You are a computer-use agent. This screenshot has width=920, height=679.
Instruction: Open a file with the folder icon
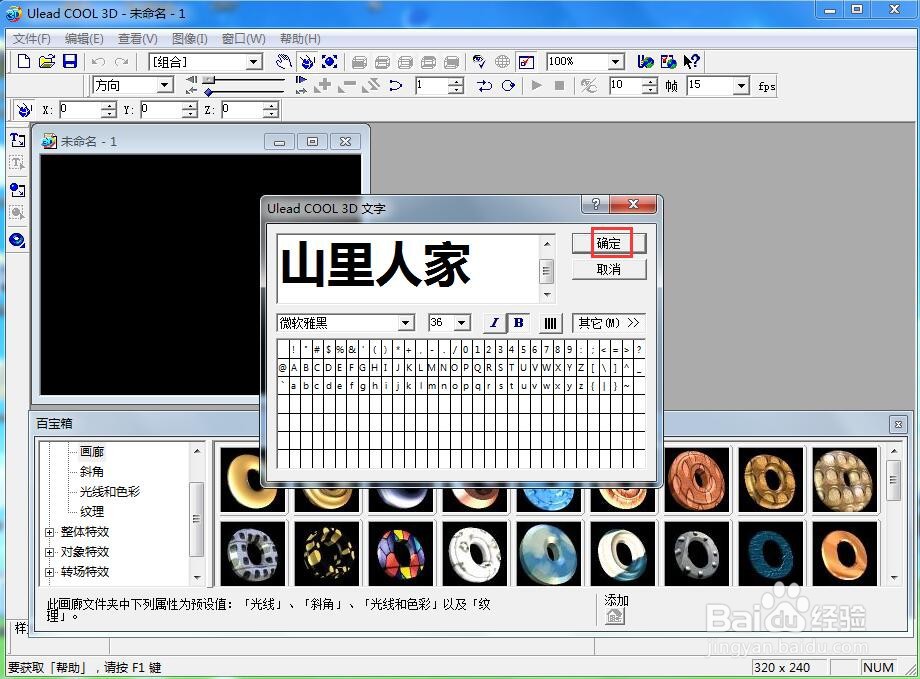tap(47, 61)
